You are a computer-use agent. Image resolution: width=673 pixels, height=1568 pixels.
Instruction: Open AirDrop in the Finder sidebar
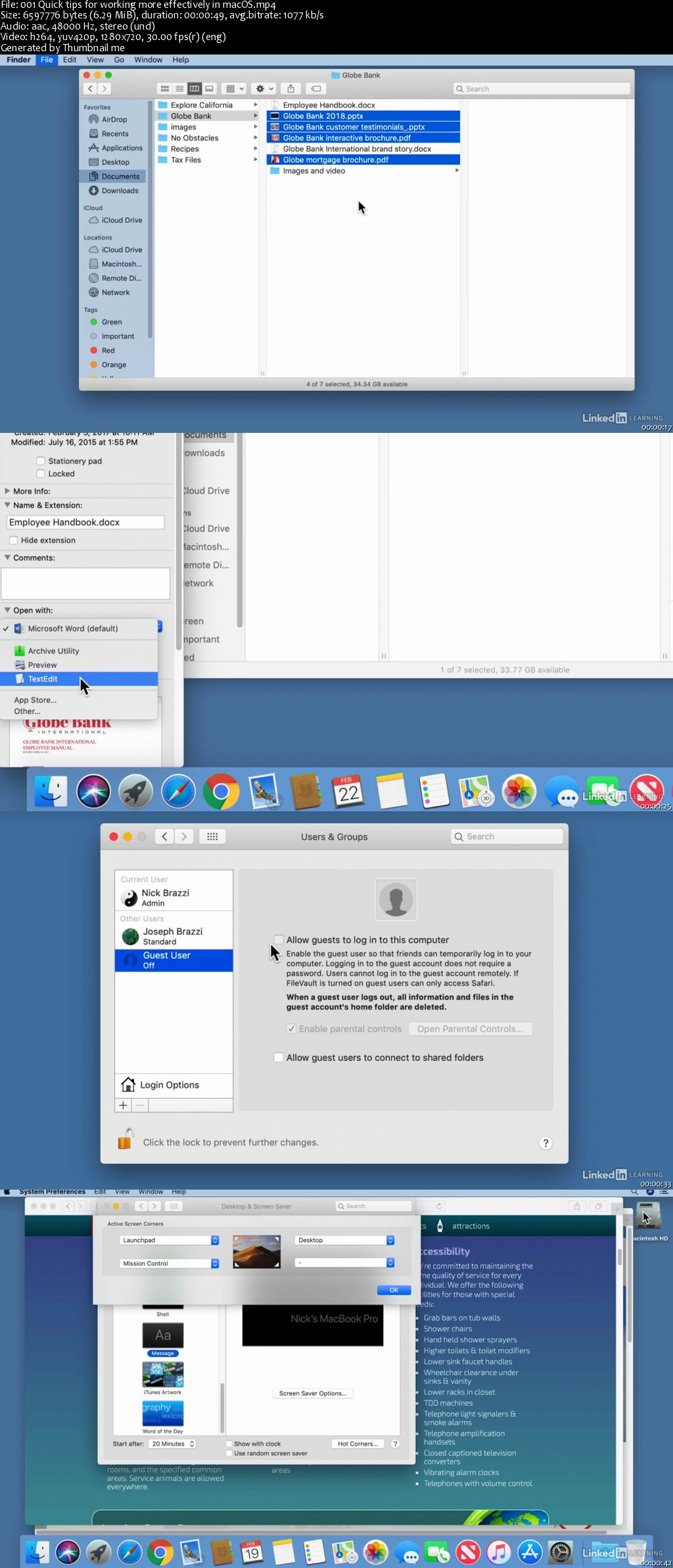point(114,120)
